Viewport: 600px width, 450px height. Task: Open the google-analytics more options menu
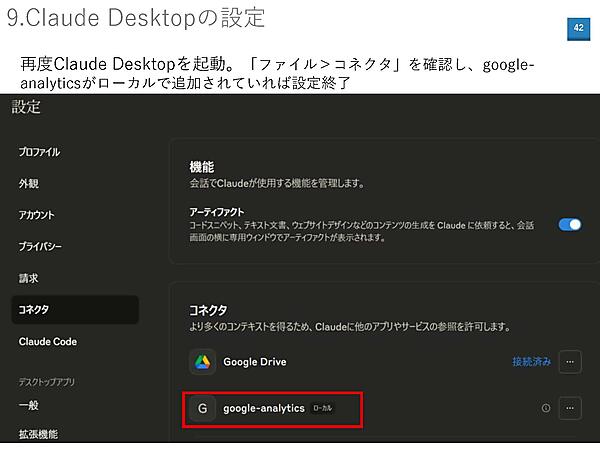click(x=570, y=408)
